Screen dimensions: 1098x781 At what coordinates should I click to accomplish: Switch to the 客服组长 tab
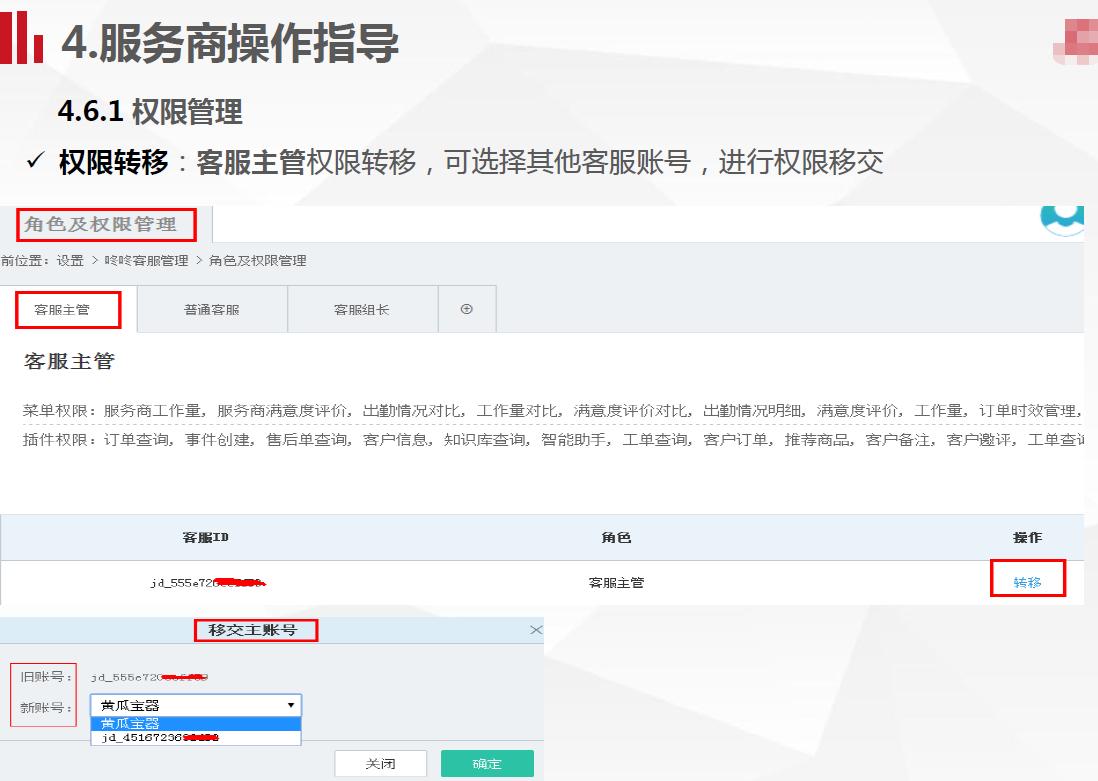click(x=360, y=309)
